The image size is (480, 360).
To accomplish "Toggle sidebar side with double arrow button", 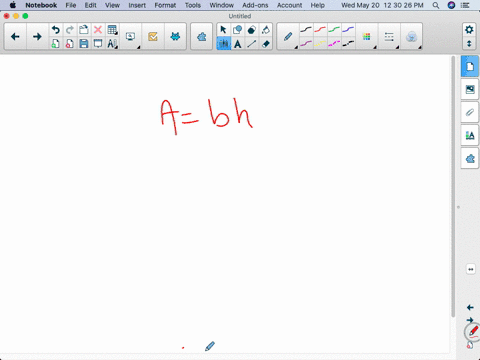I will (471, 269).
